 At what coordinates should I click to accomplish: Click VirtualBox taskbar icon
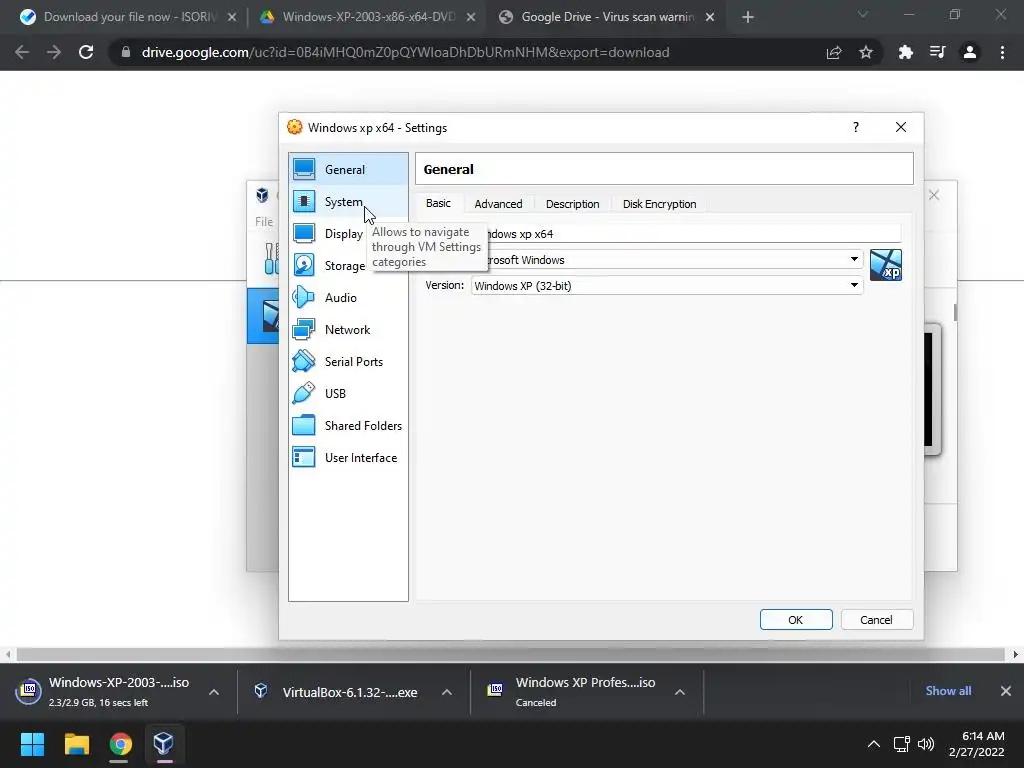[163, 744]
